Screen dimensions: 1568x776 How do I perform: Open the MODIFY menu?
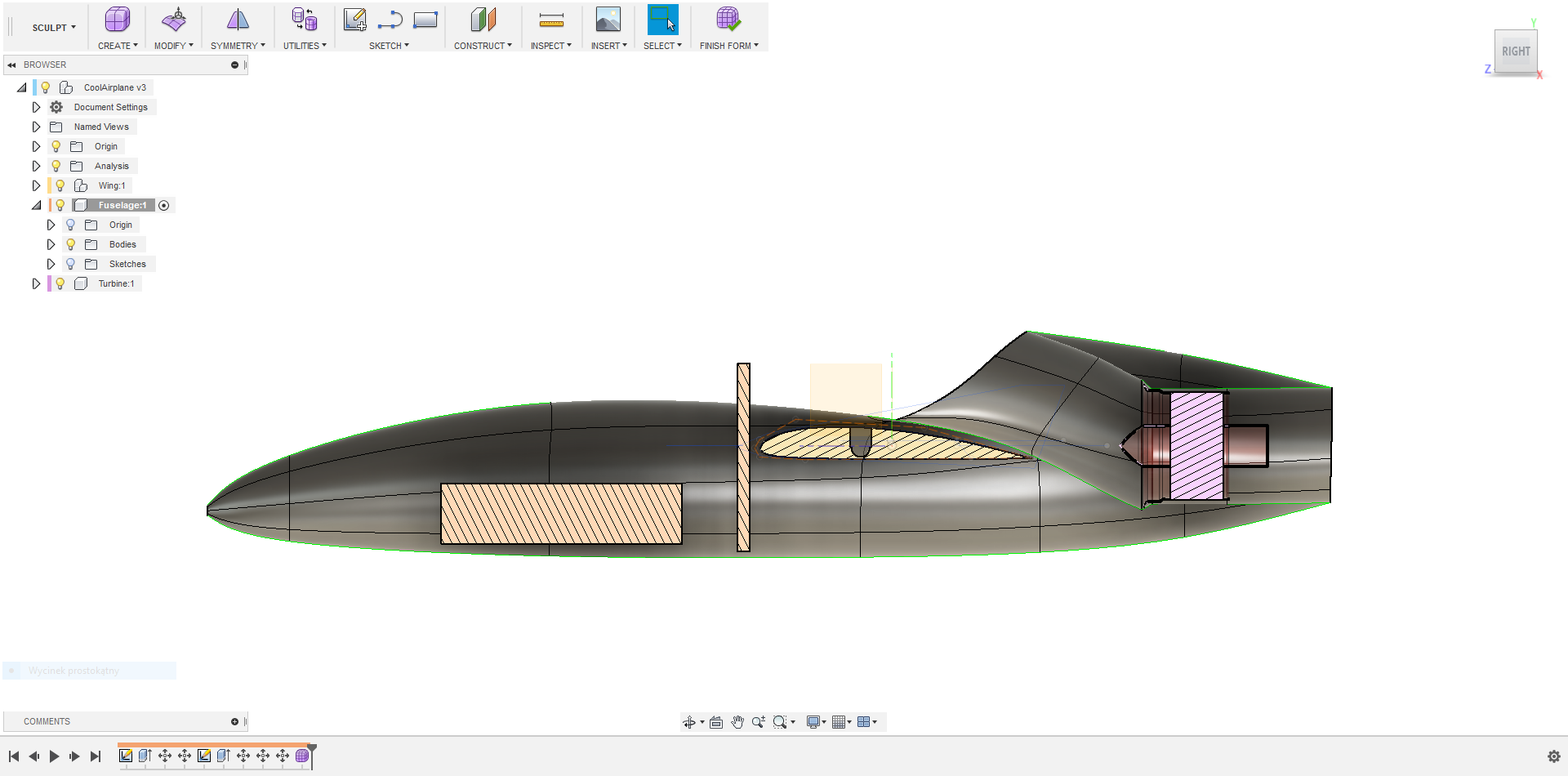pos(174,46)
